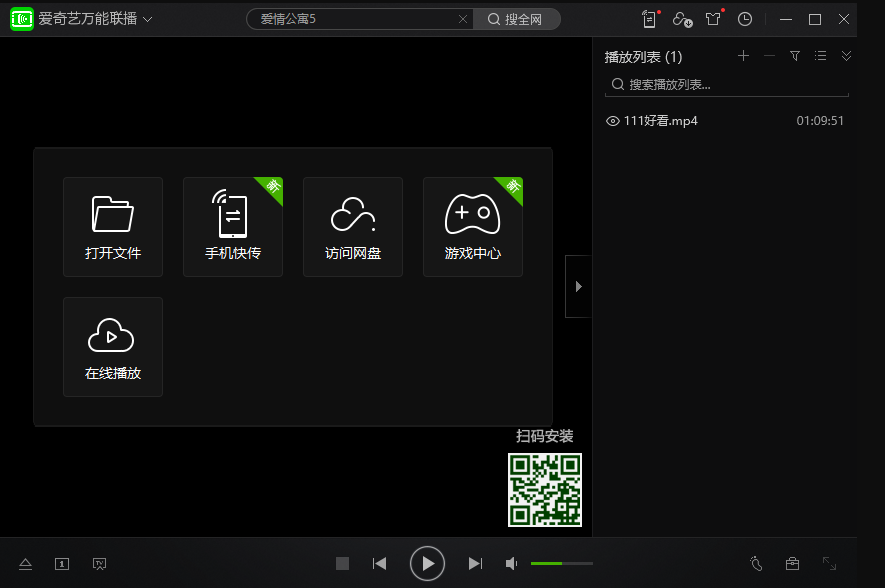Click the cloud download icon in title bar

click(x=682, y=19)
